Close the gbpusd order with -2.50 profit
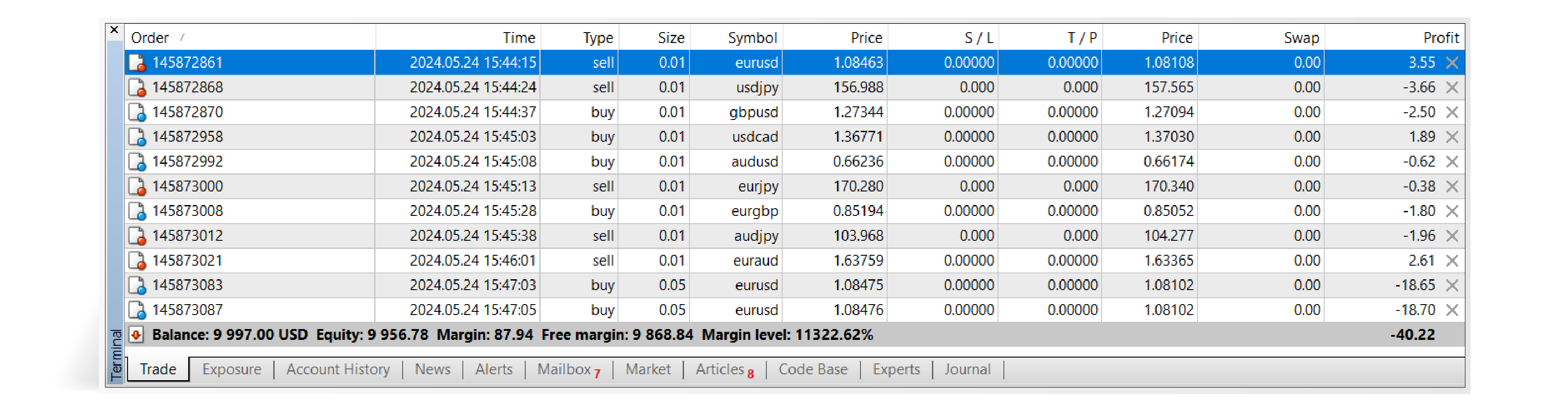Screen dimensions: 1568x401 pos(1452,112)
